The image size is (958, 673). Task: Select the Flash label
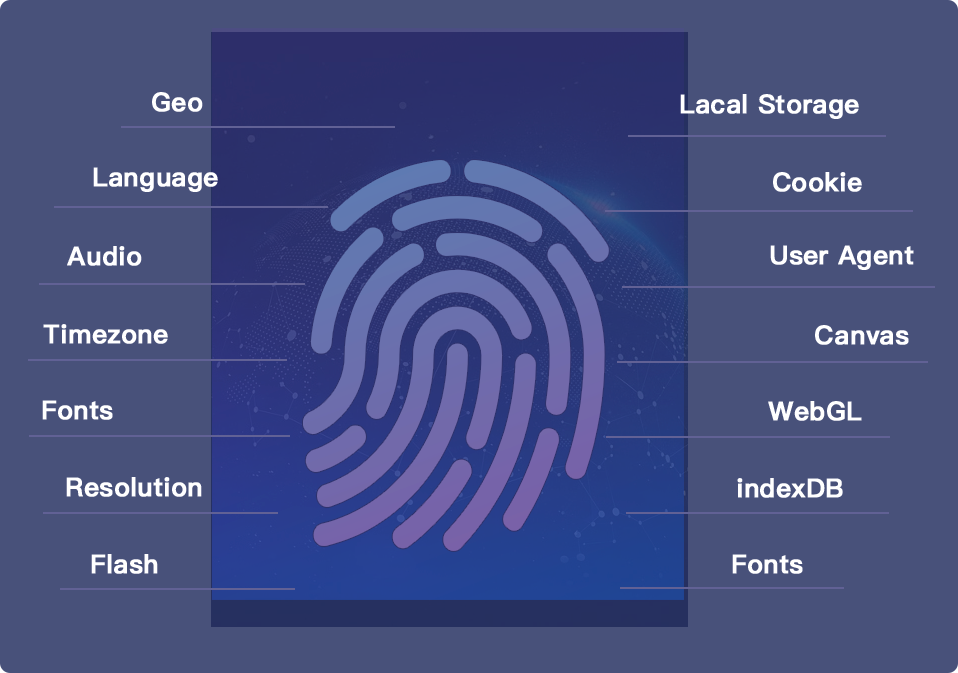point(124,565)
